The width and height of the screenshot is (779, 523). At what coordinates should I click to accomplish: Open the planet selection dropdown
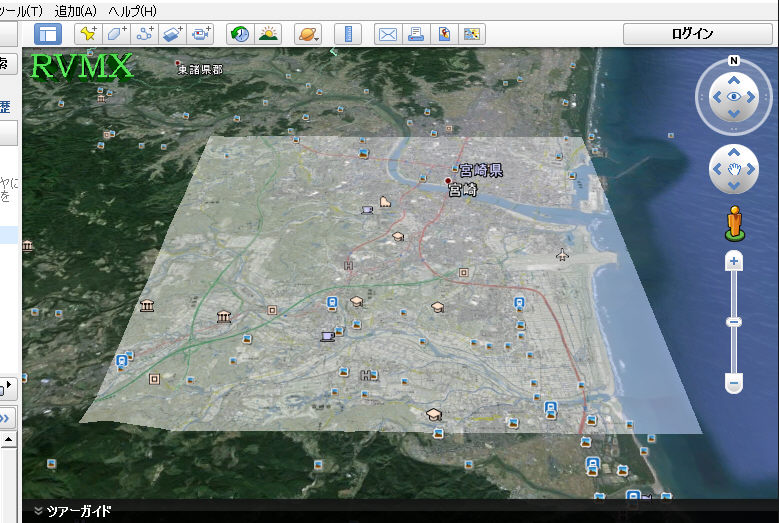click(x=308, y=34)
